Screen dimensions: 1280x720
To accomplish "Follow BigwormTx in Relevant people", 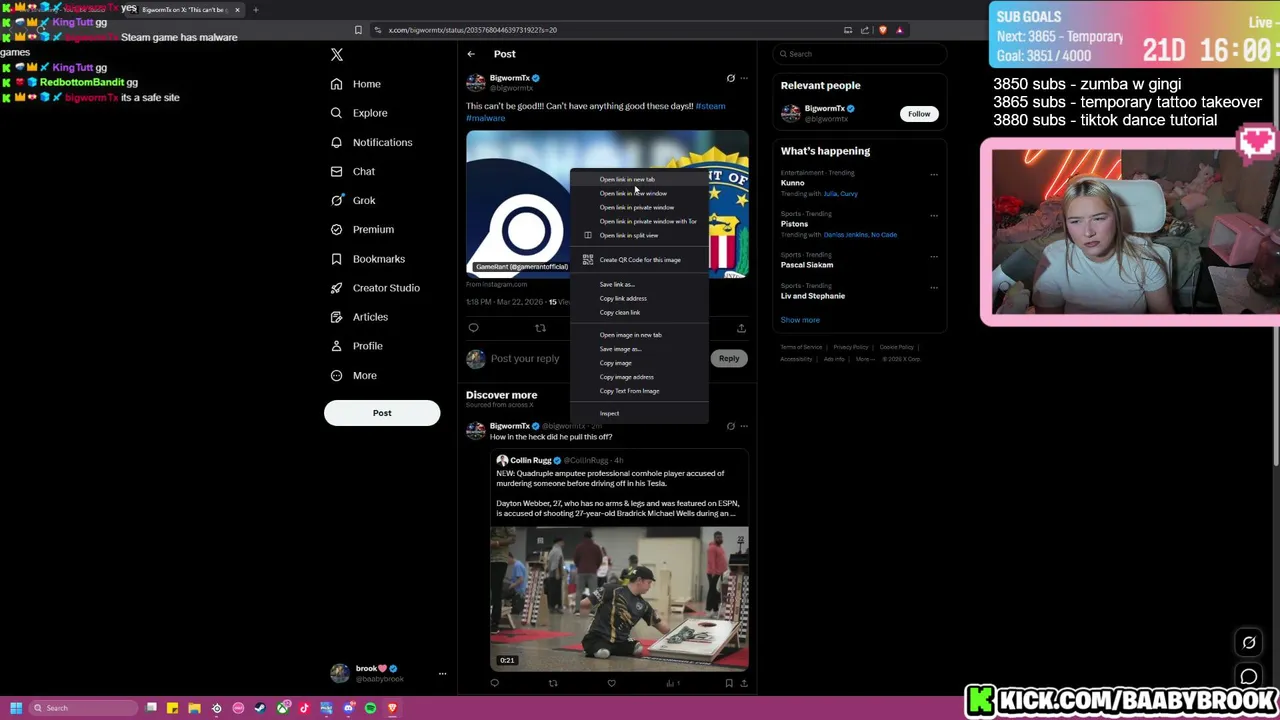I will click(919, 114).
